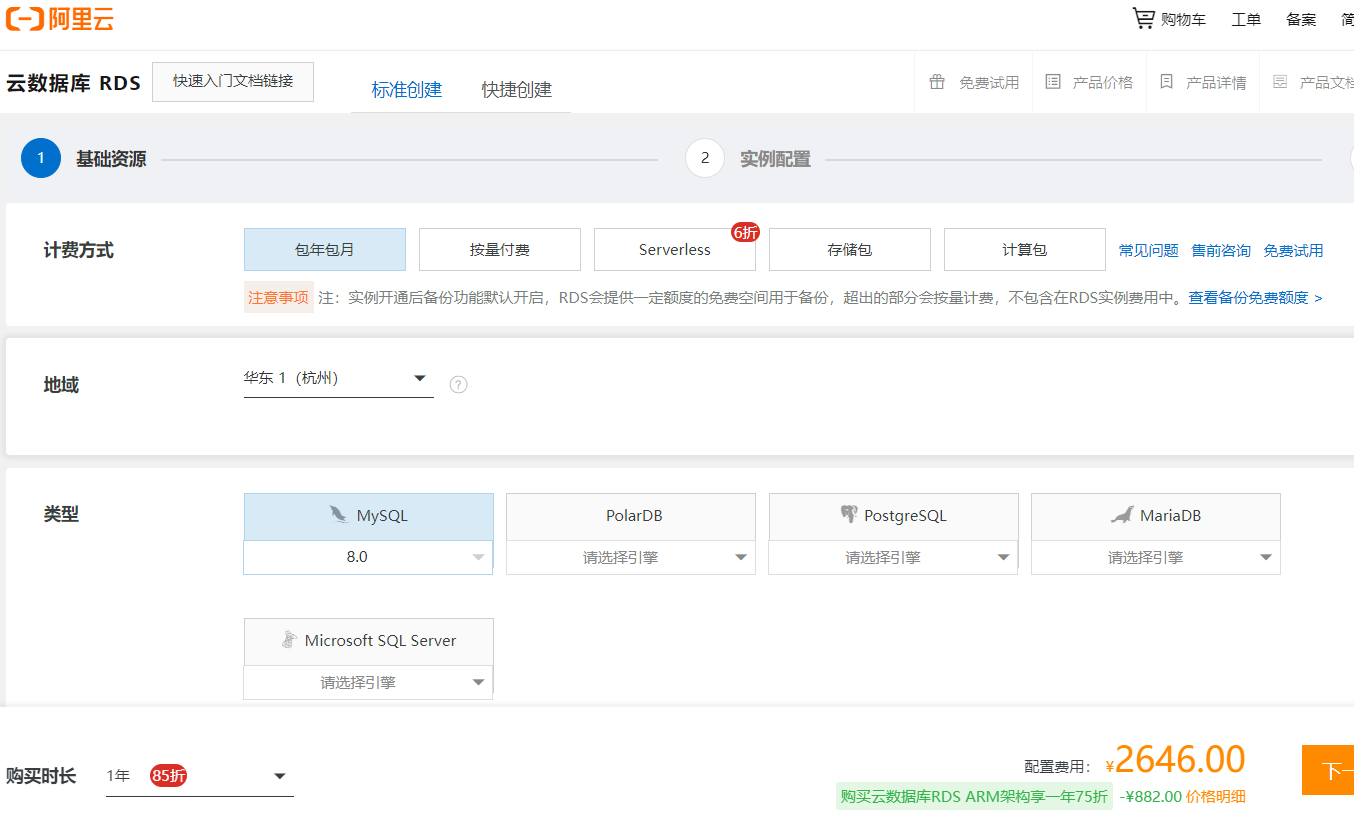This screenshot has width=1354, height=823.
Task: Open 免费试用 in the header bar
Action: 989,82
